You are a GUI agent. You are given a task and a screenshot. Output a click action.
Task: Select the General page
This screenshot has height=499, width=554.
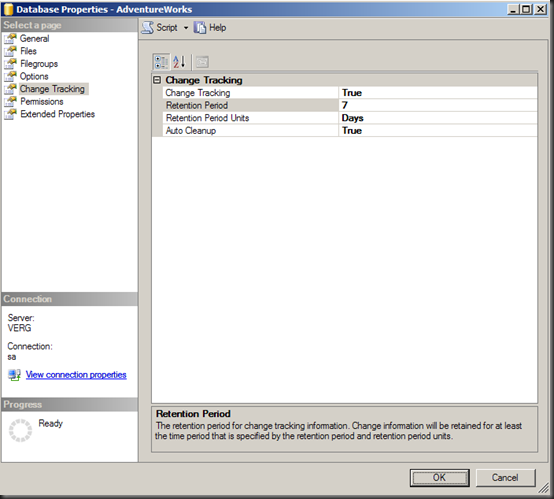point(34,39)
